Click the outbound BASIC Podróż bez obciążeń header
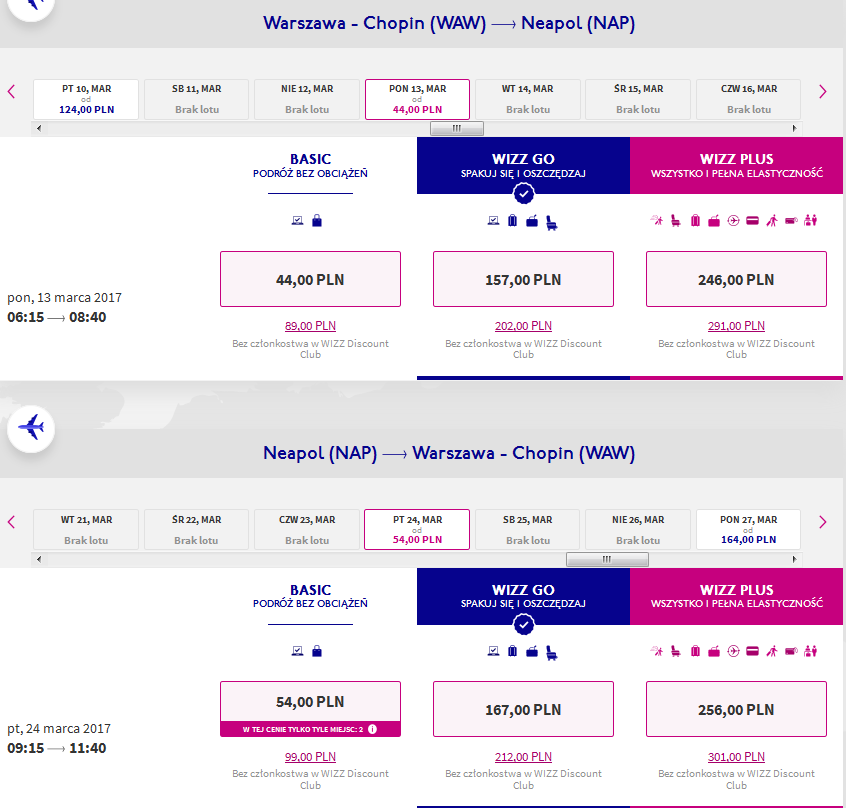 (310, 166)
